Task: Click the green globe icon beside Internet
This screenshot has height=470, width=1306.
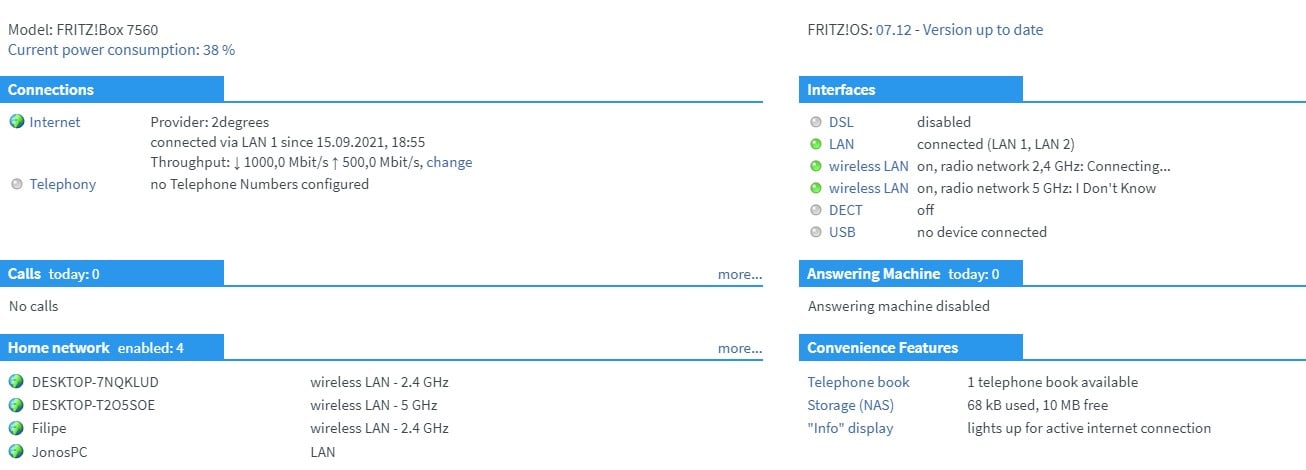Action: pyautogui.click(x=16, y=122)
